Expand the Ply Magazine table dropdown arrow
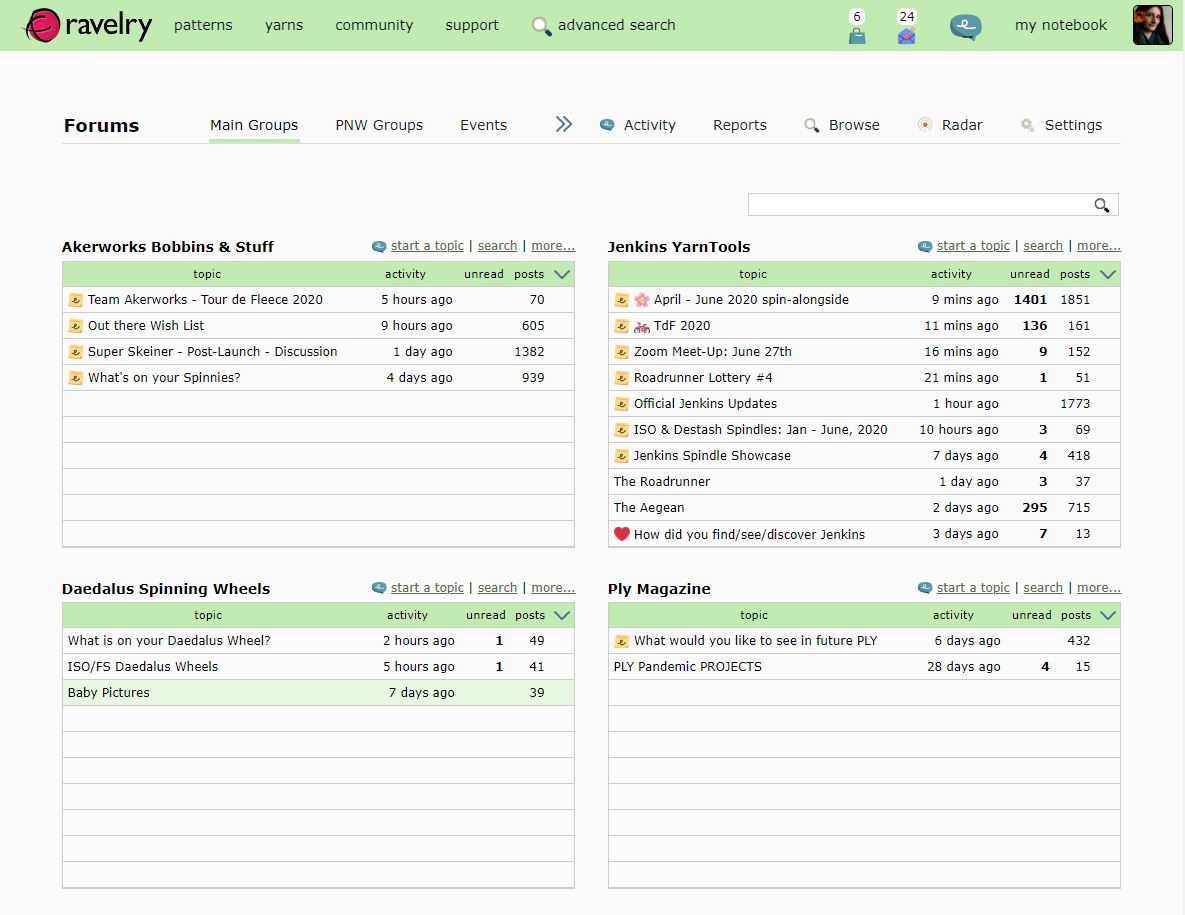1185x915 pixels. pyautogui.click(x=1108, y=615)
